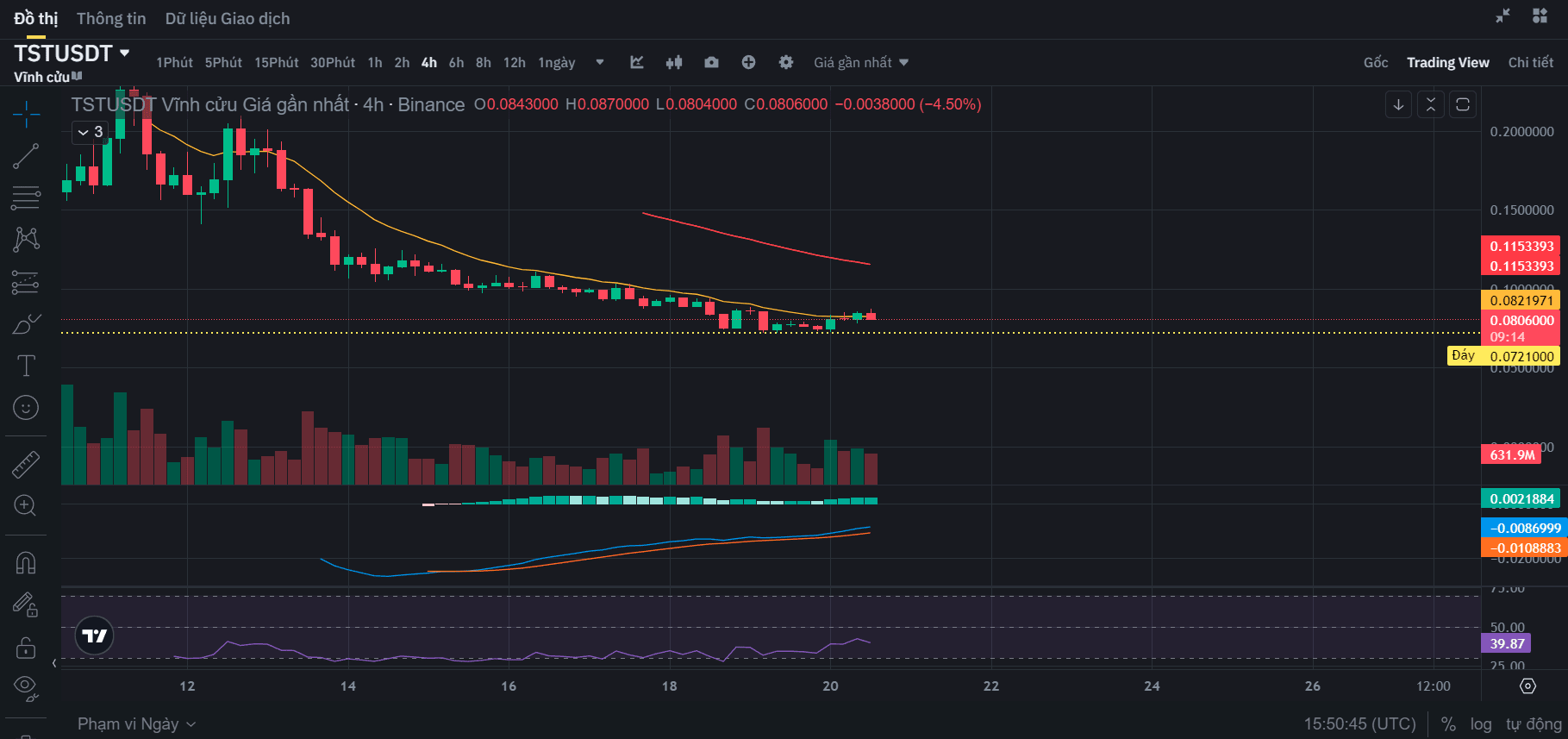Screen dimensions: 1568x739
Task: Shrink the chart panel with the collapse arrows
Action: coord(1502,16)
